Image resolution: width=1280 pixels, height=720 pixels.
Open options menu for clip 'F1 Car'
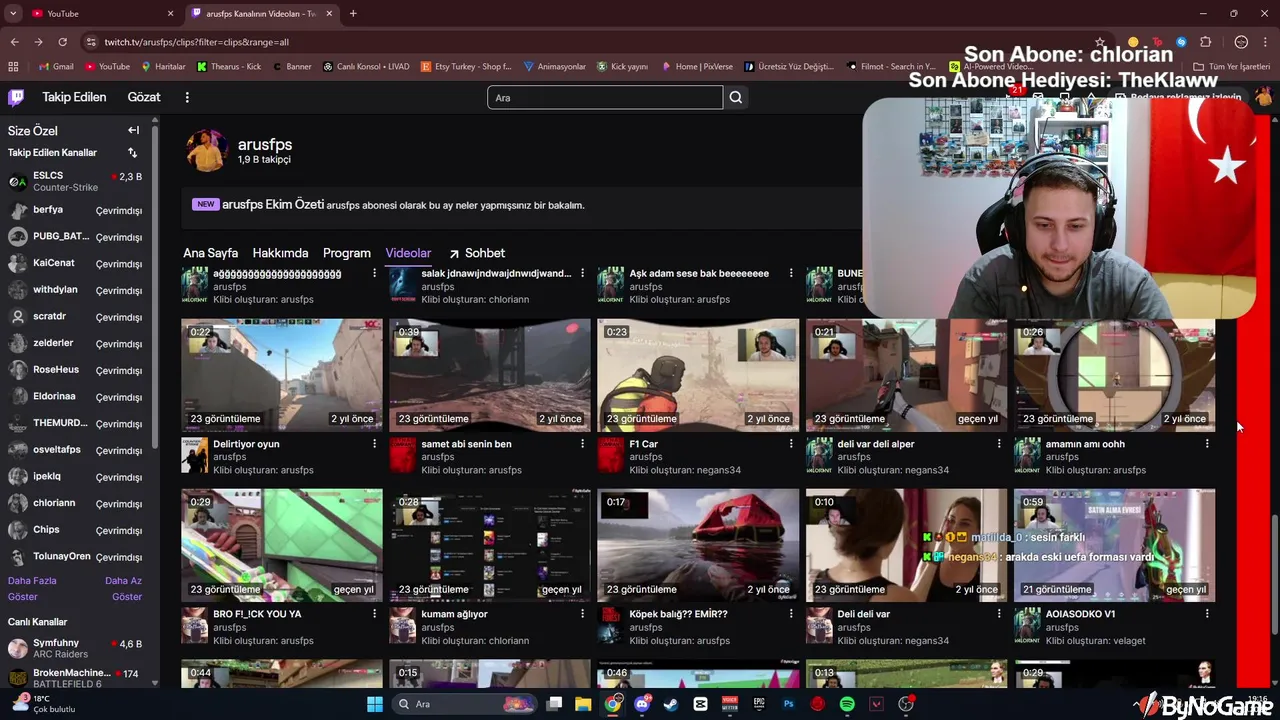[791, 444]
